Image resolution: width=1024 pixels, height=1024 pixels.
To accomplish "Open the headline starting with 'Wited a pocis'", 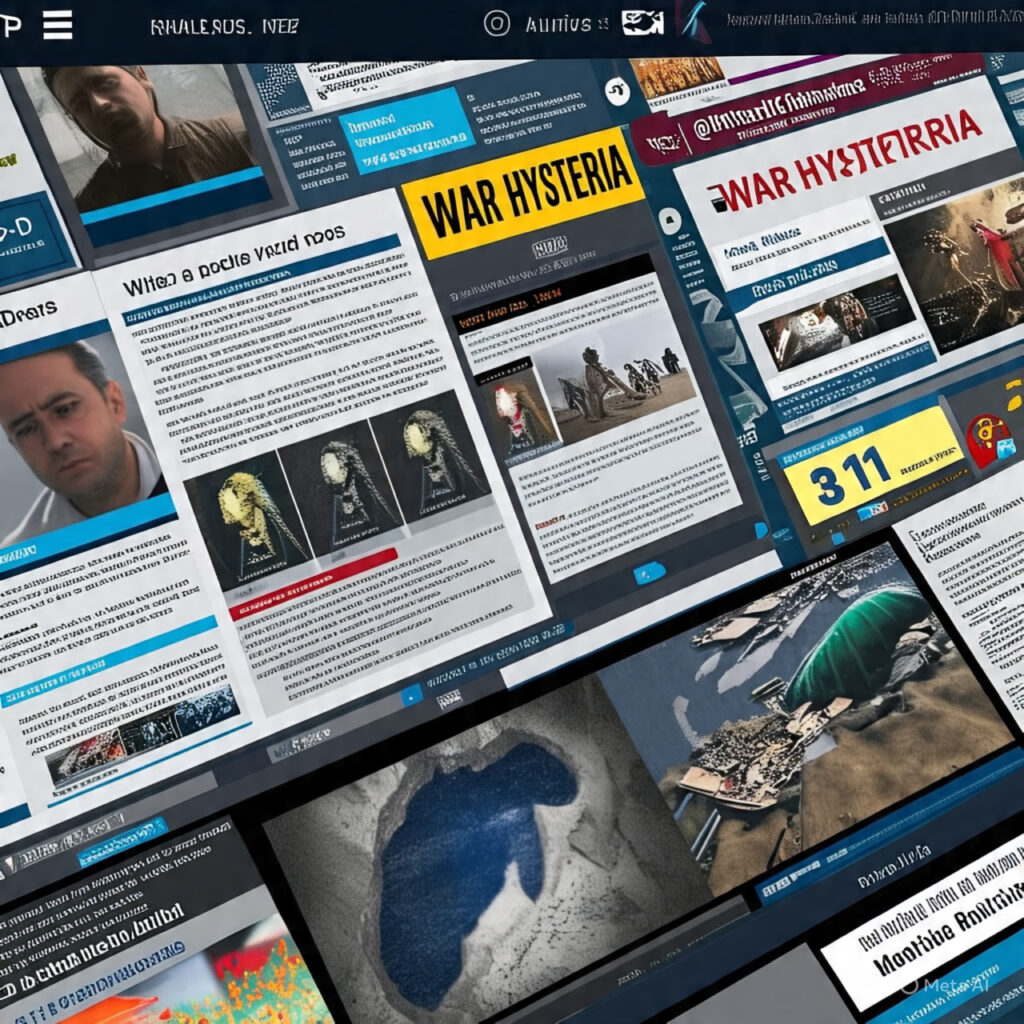I will coord(233,259).
